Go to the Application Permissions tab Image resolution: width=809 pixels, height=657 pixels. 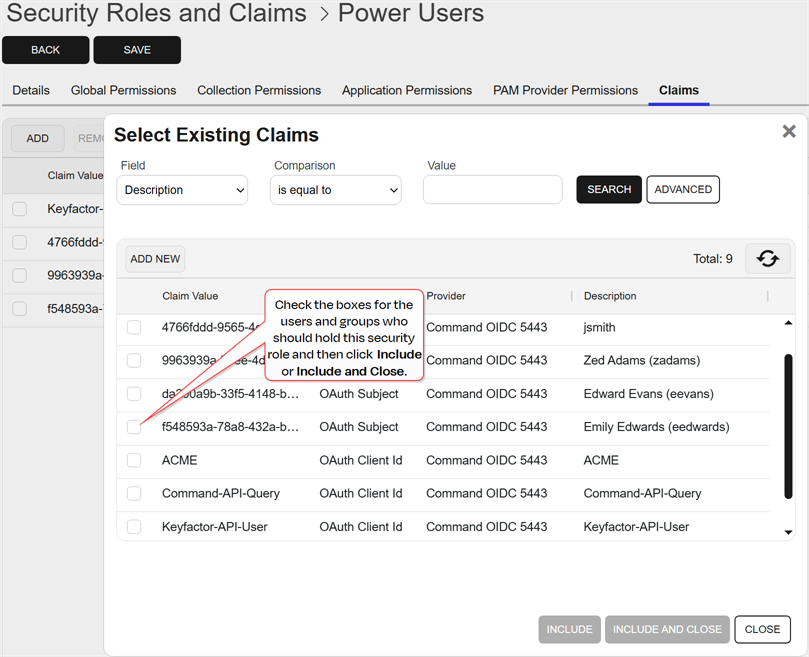point(406,90)
